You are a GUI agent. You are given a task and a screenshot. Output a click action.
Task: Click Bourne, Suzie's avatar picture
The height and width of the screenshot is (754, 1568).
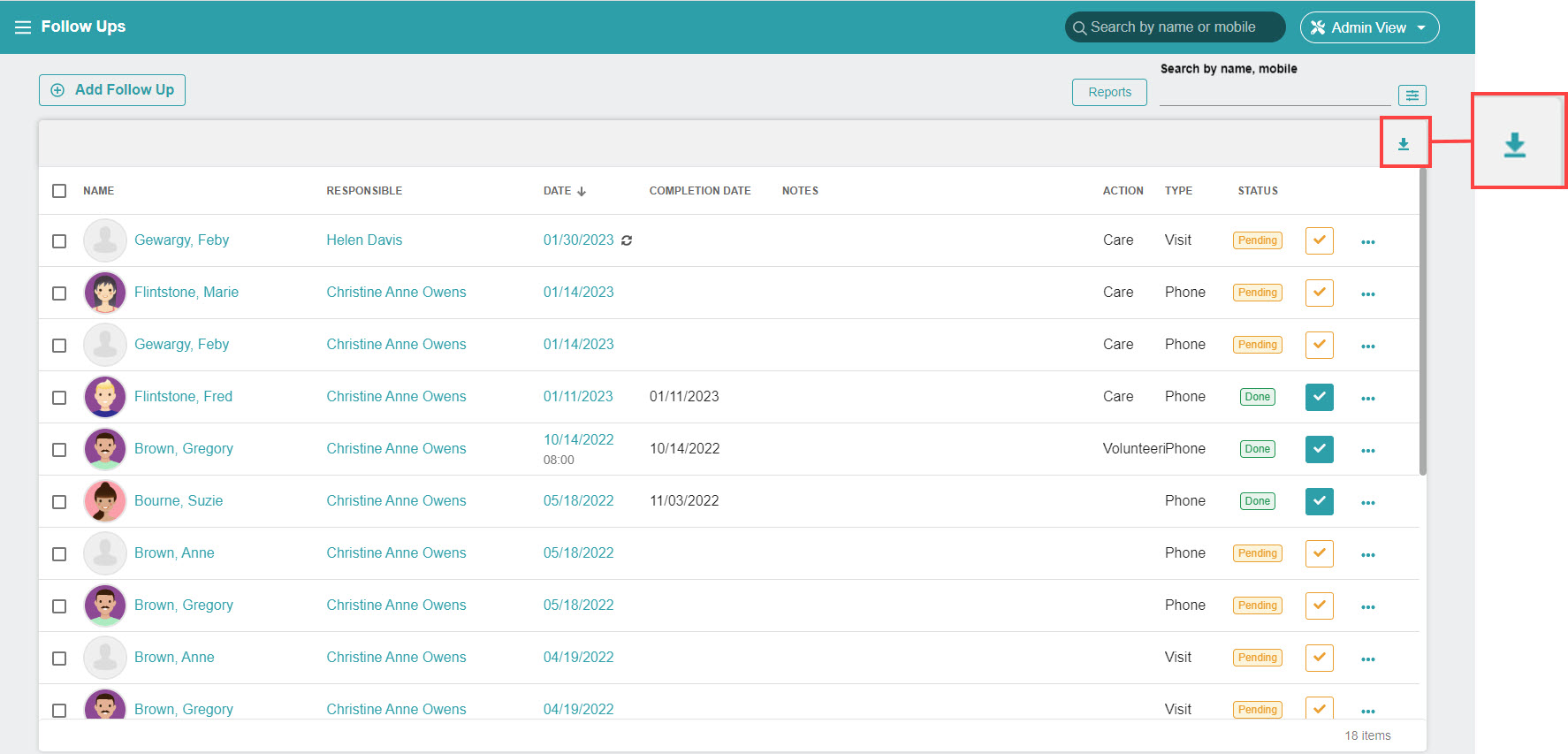point(105,501)
